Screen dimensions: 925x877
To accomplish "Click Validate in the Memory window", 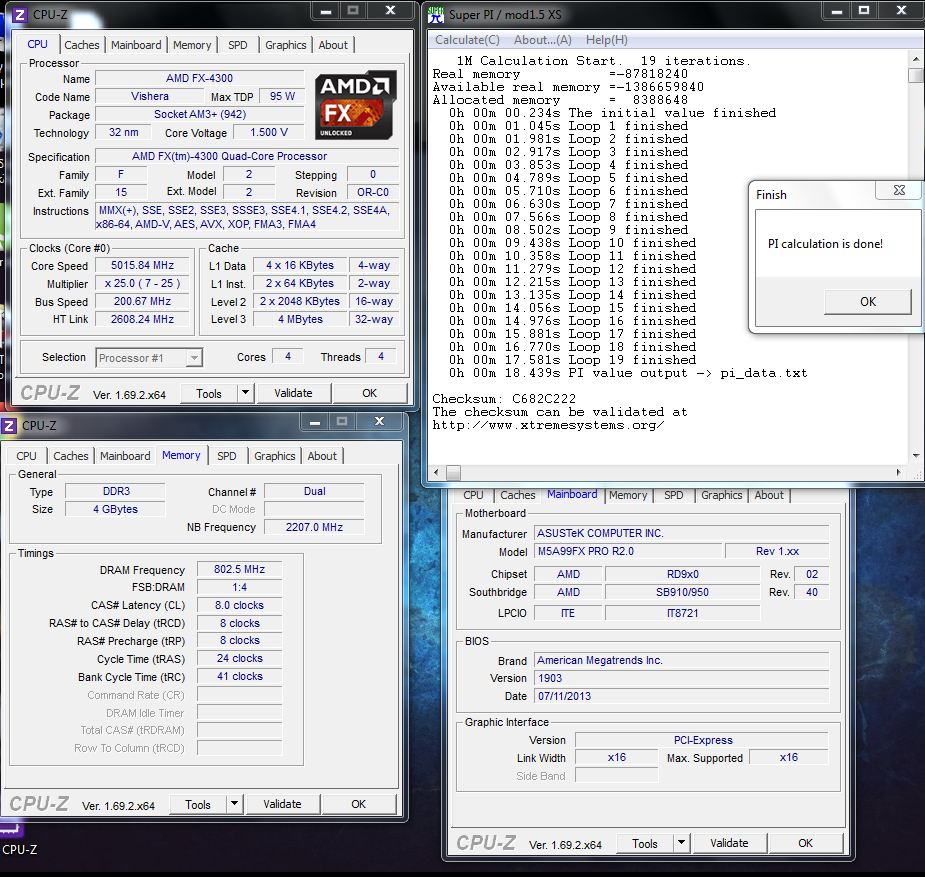I will 282,804.
